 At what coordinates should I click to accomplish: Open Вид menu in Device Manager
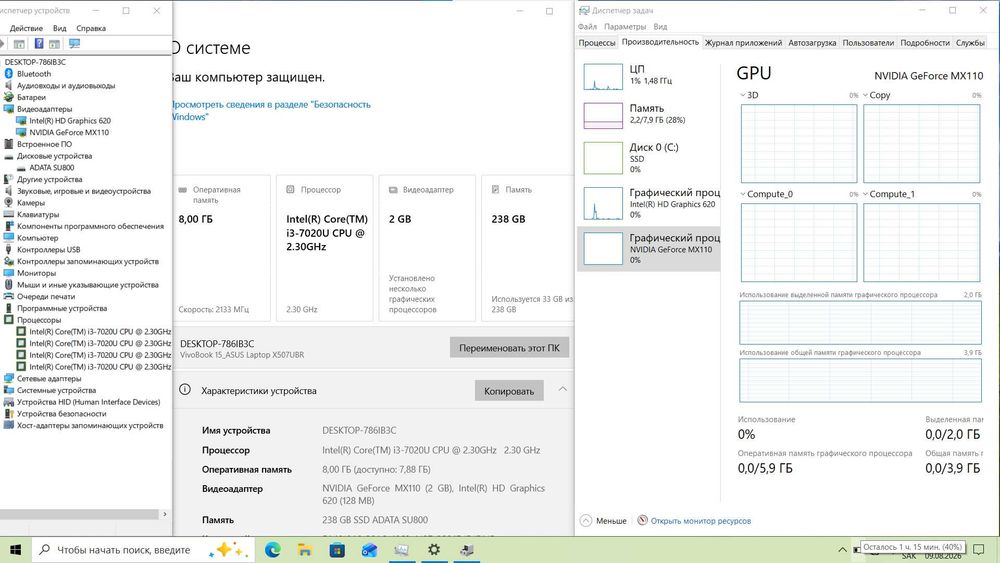tap(59, 28)
